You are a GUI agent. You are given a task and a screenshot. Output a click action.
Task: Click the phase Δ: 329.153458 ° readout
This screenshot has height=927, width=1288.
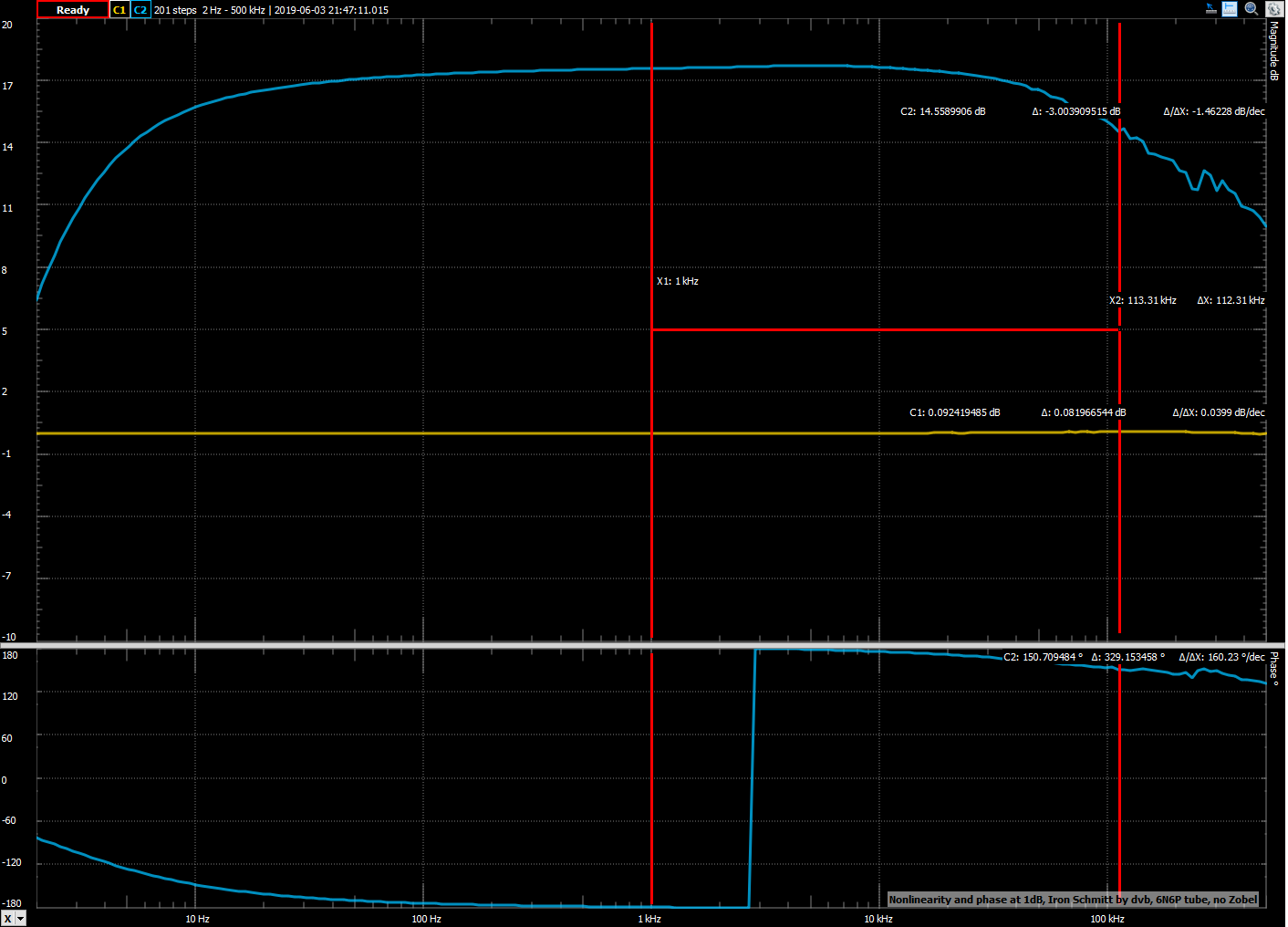point(1128,657)
